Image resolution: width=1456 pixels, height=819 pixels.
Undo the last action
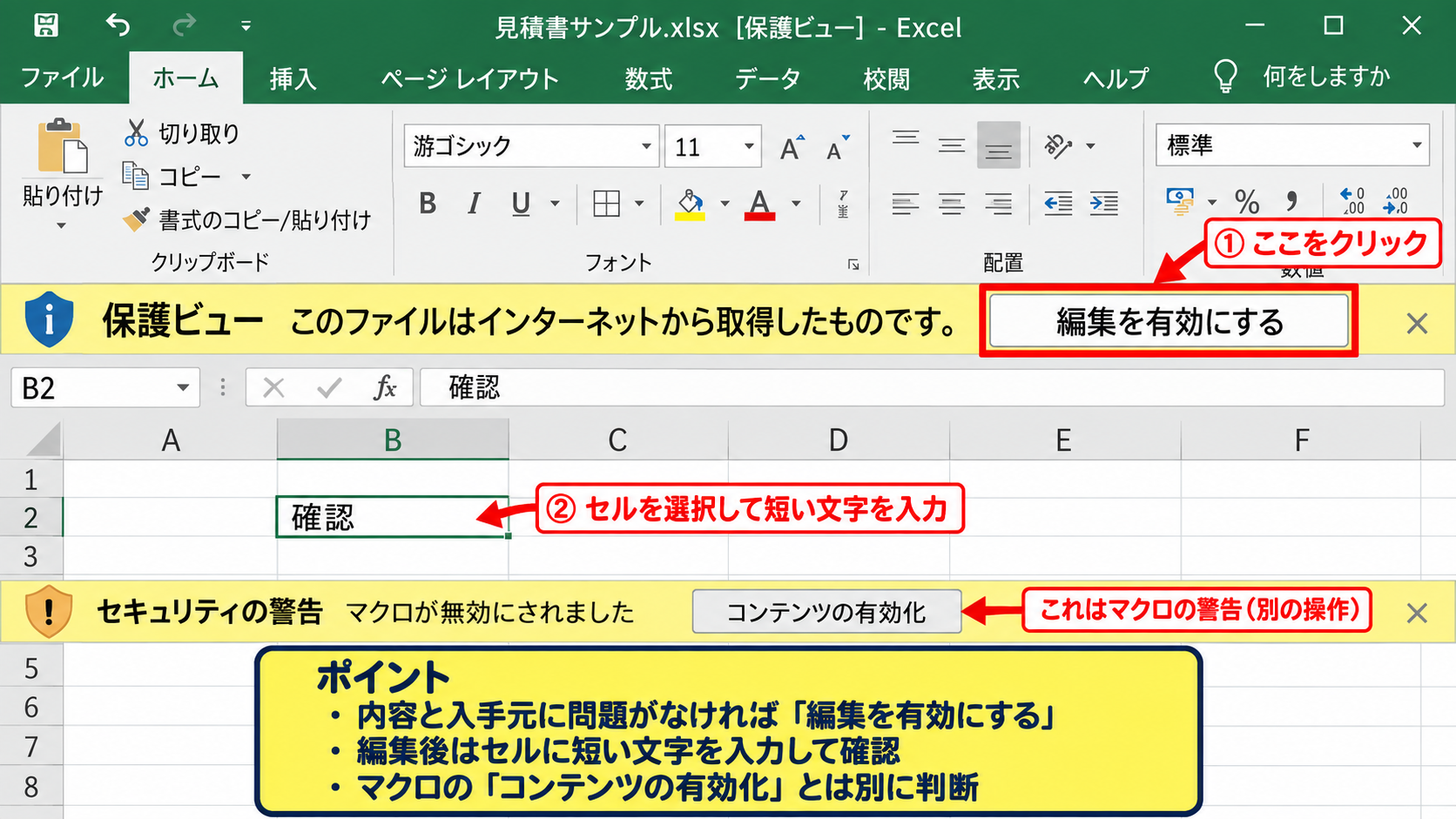tap(118, 25)
